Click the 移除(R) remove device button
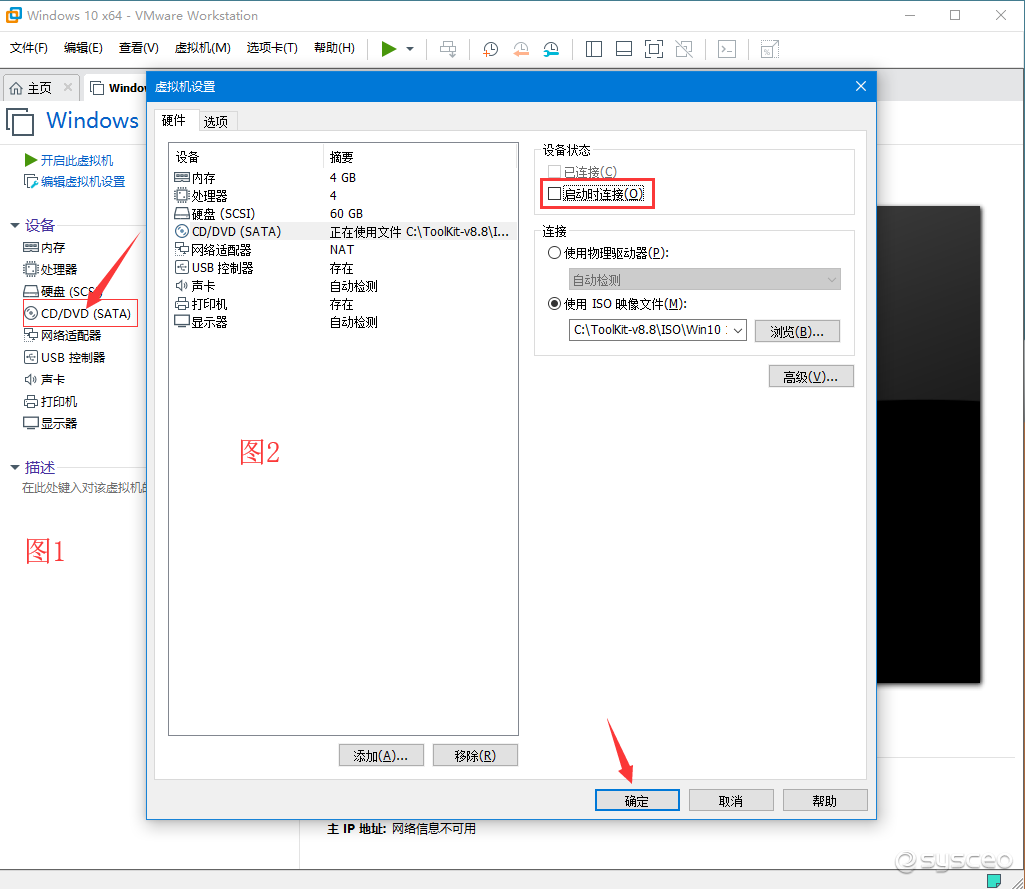1025x889 pixels. pos(475,756)
